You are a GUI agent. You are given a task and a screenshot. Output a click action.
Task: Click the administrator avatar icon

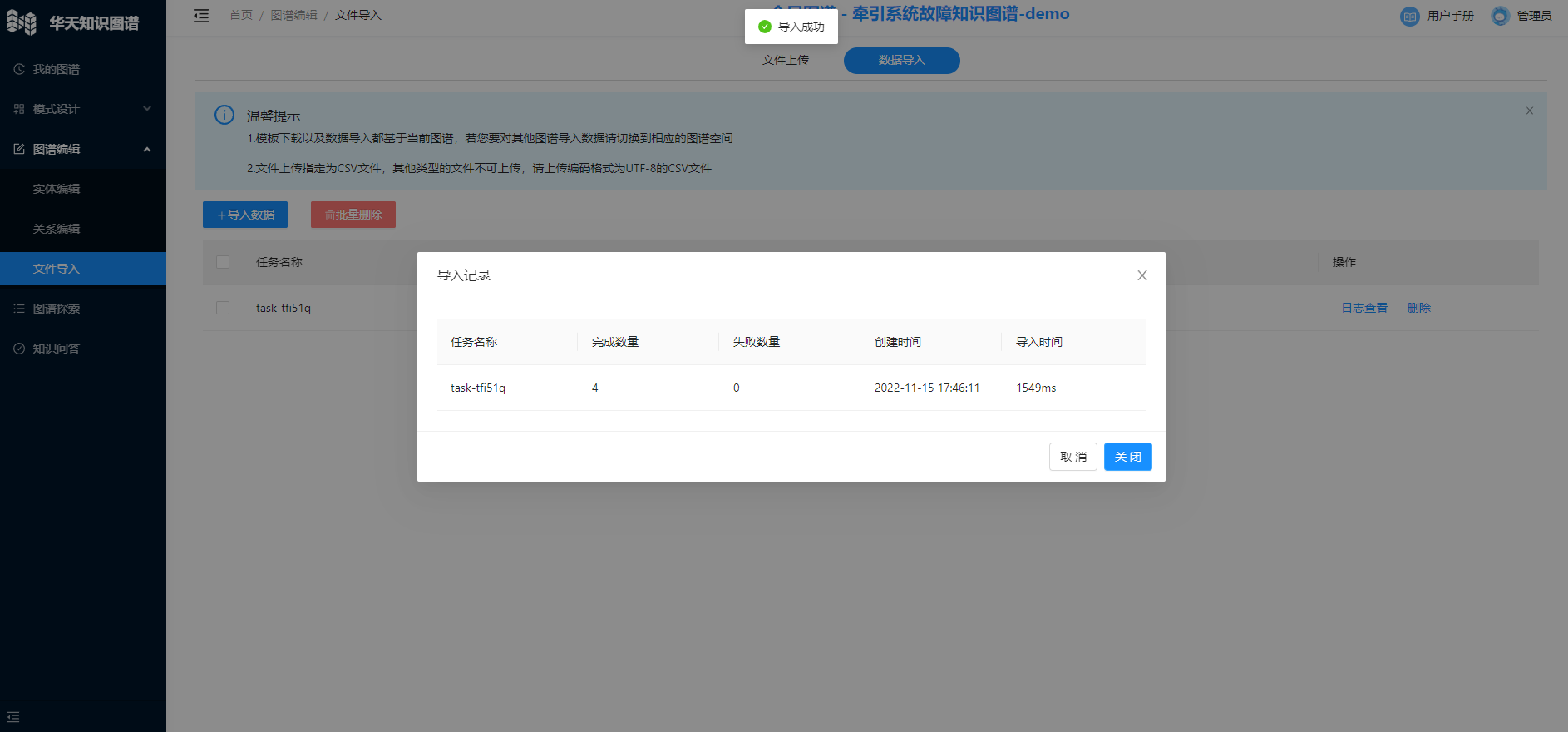pos(1500,16)
